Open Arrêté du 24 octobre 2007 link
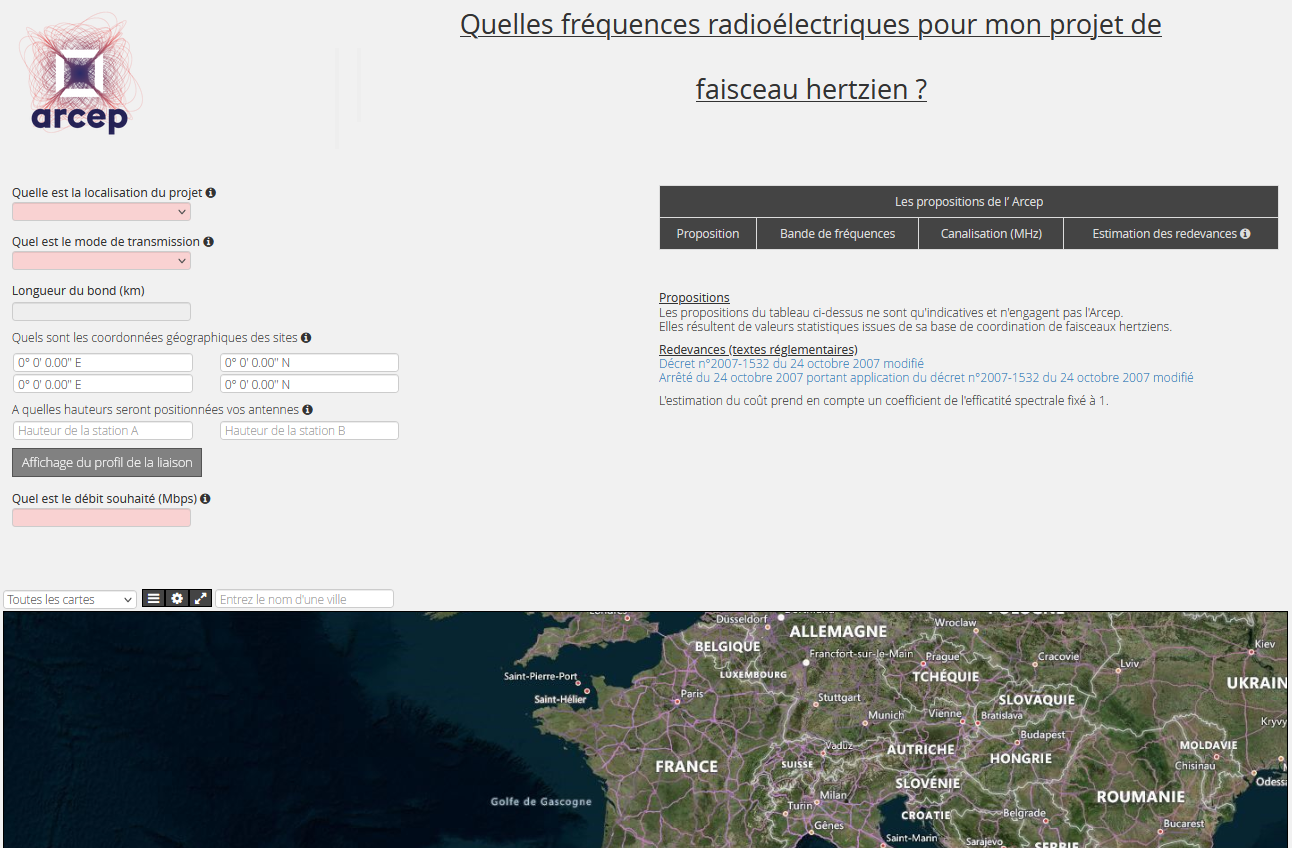1292x848 pixels. pos(925,378)
